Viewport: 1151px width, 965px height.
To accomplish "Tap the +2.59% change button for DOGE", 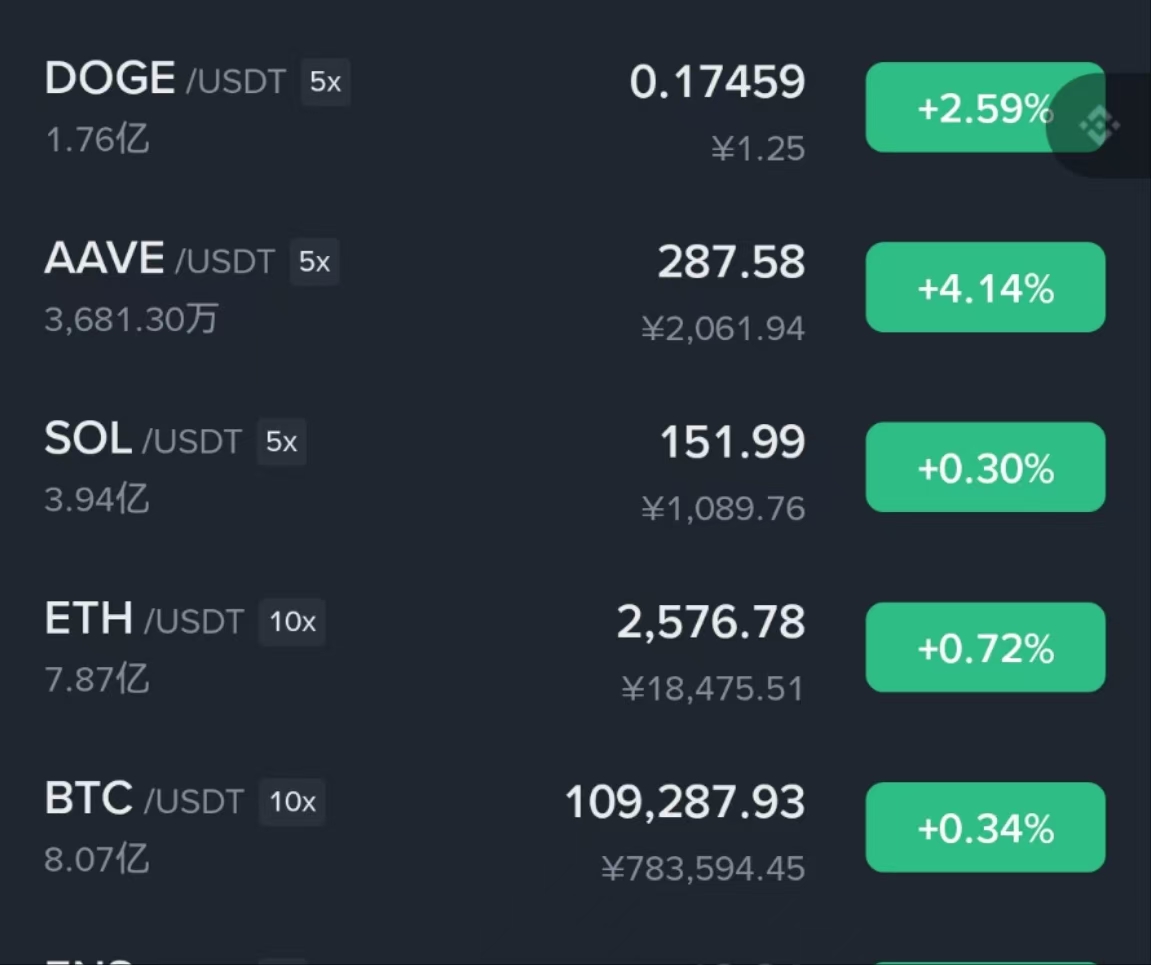I will click(985, 108).
